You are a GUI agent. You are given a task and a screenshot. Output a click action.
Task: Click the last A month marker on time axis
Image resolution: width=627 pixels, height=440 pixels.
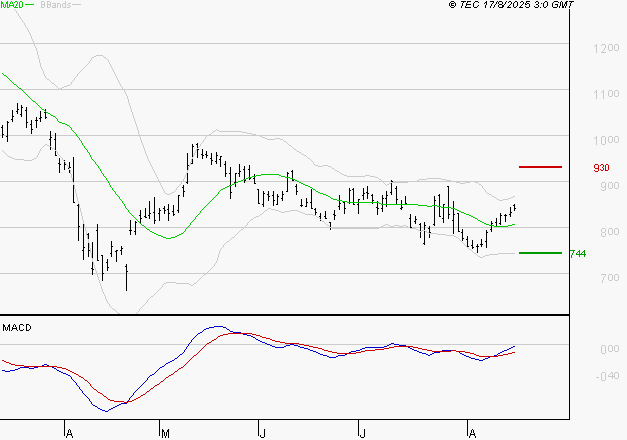click(471, 433)
